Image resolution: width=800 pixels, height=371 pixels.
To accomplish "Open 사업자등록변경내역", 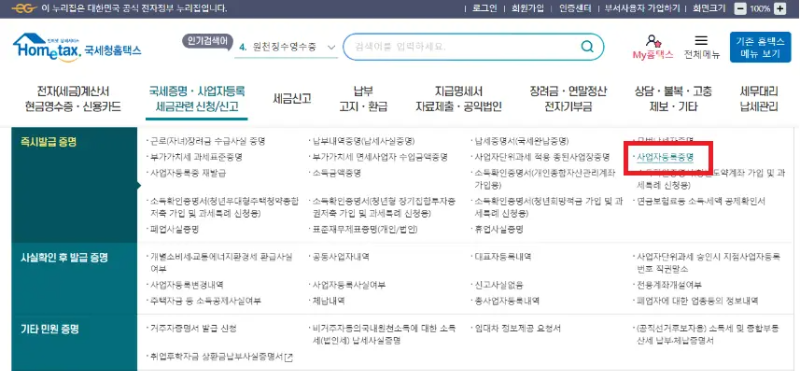I will [x=186, y=285].
